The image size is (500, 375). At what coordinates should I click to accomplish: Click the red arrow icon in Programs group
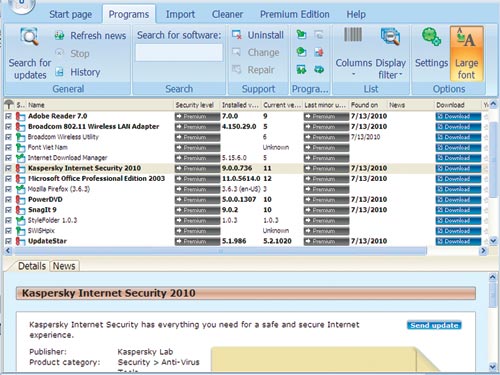(319, 52)
